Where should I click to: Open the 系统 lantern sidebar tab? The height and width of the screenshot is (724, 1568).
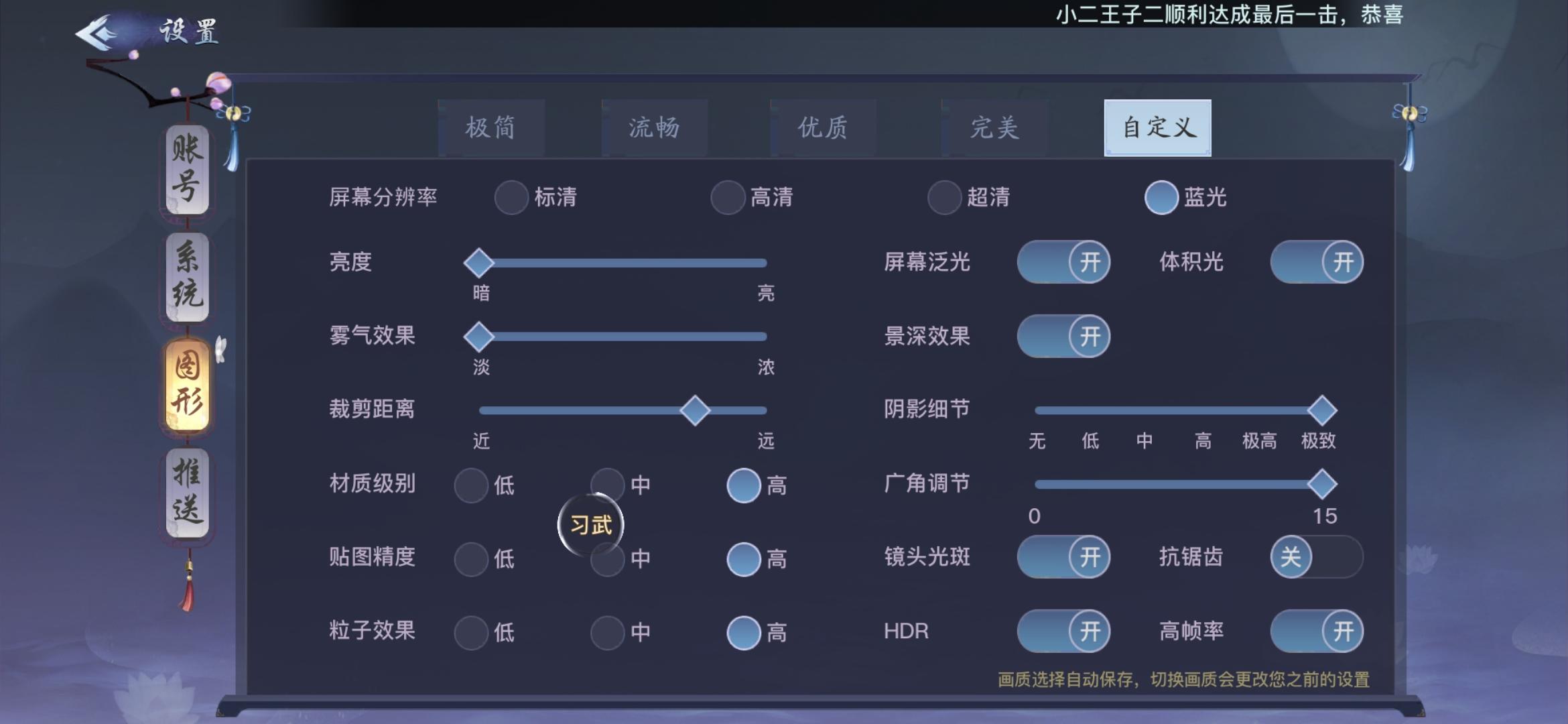coord(187,277)
